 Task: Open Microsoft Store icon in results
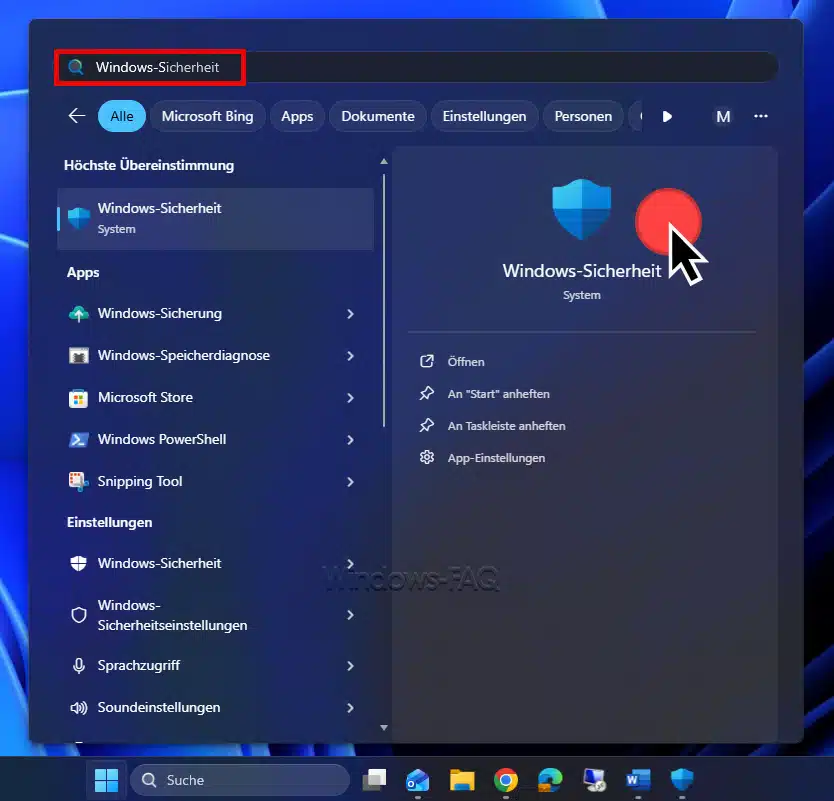pos(78,398)
